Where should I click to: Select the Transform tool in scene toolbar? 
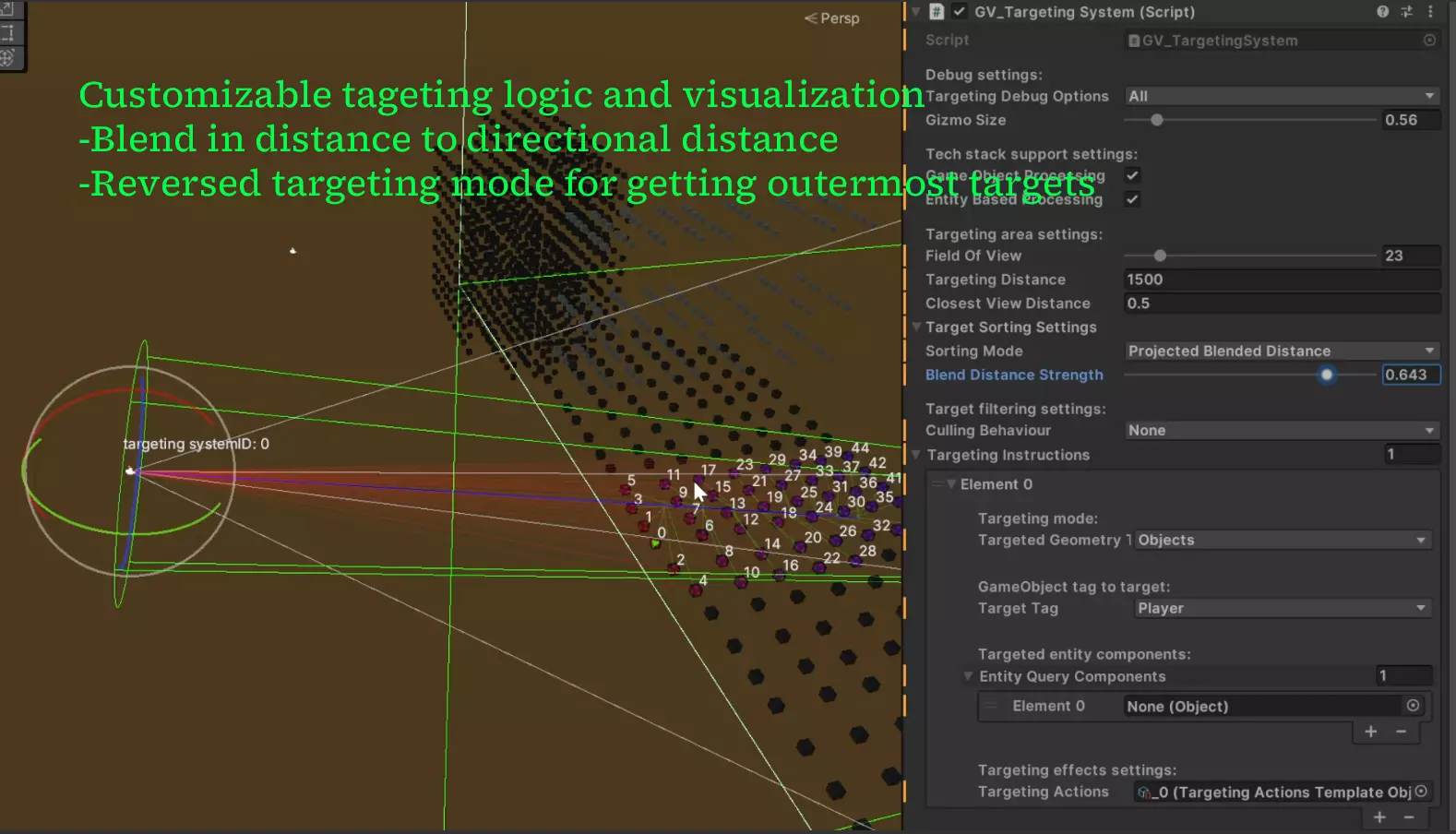click(x=7, y=57)
